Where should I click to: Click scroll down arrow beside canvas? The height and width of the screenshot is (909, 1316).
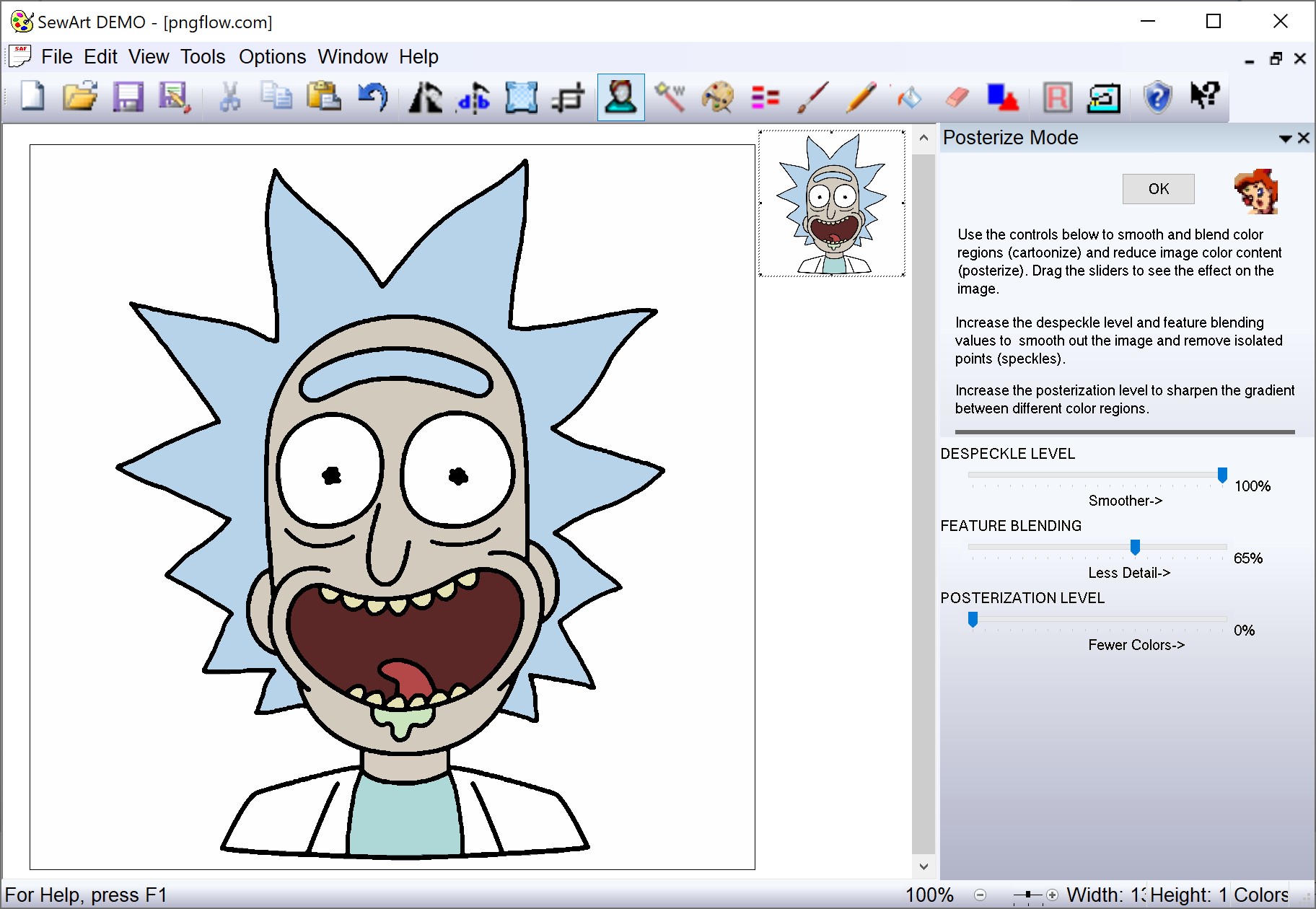(x=924, y=866)
